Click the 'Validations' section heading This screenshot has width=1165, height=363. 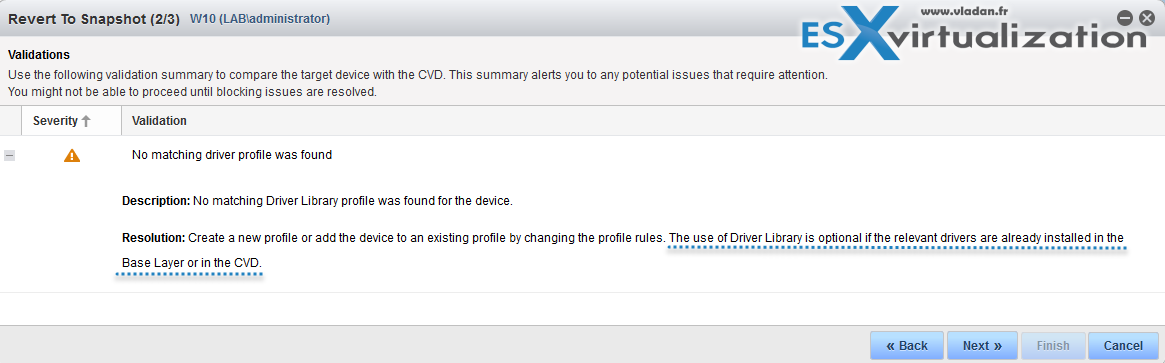[x=39, y=54]
